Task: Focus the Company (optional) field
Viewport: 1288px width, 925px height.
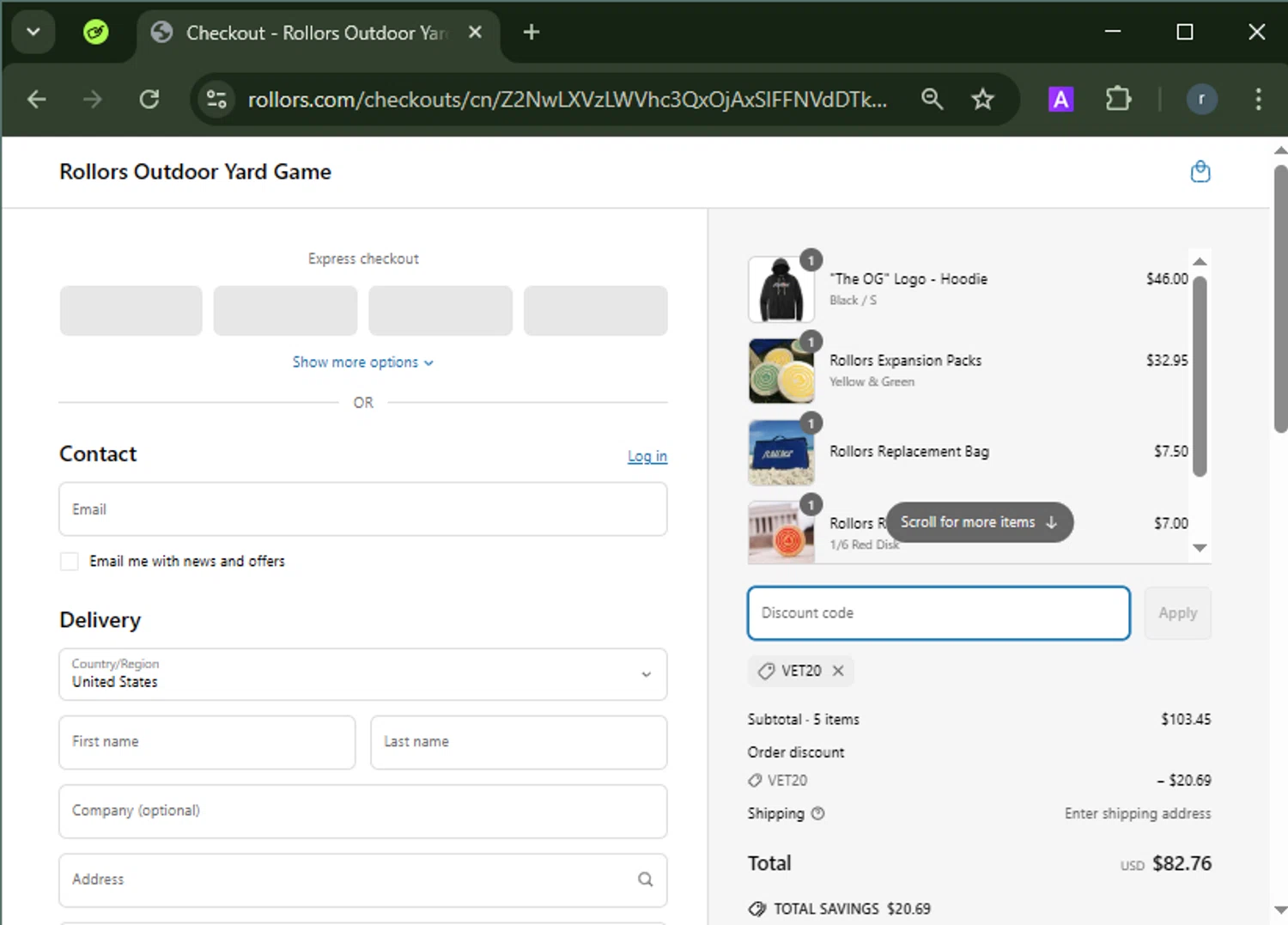Action: point(363,811)
